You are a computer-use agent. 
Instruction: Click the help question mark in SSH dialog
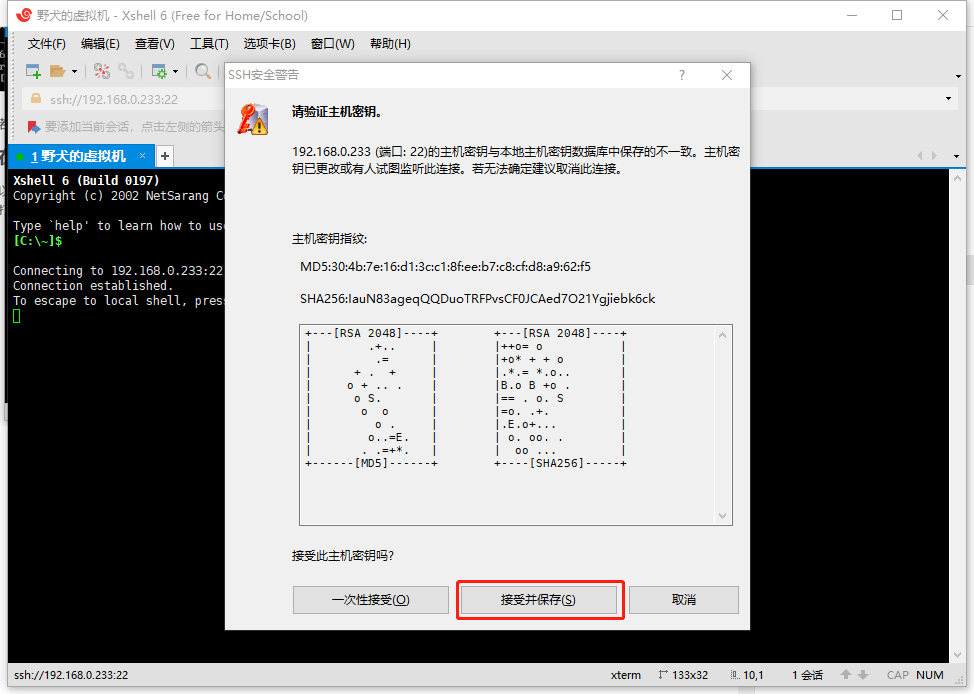[x=682, y=75]
